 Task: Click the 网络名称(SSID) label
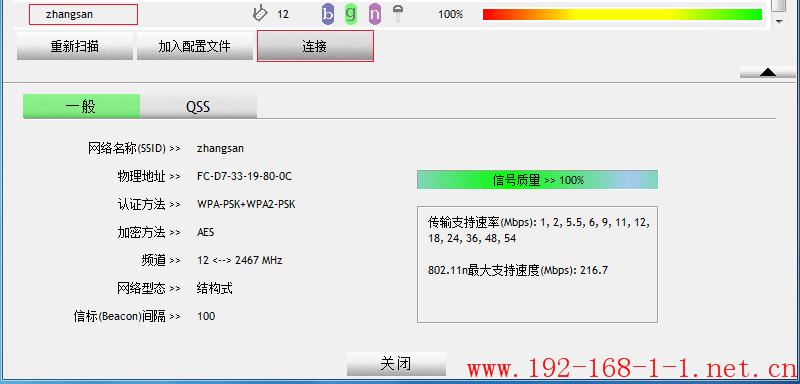click(134, 149)
